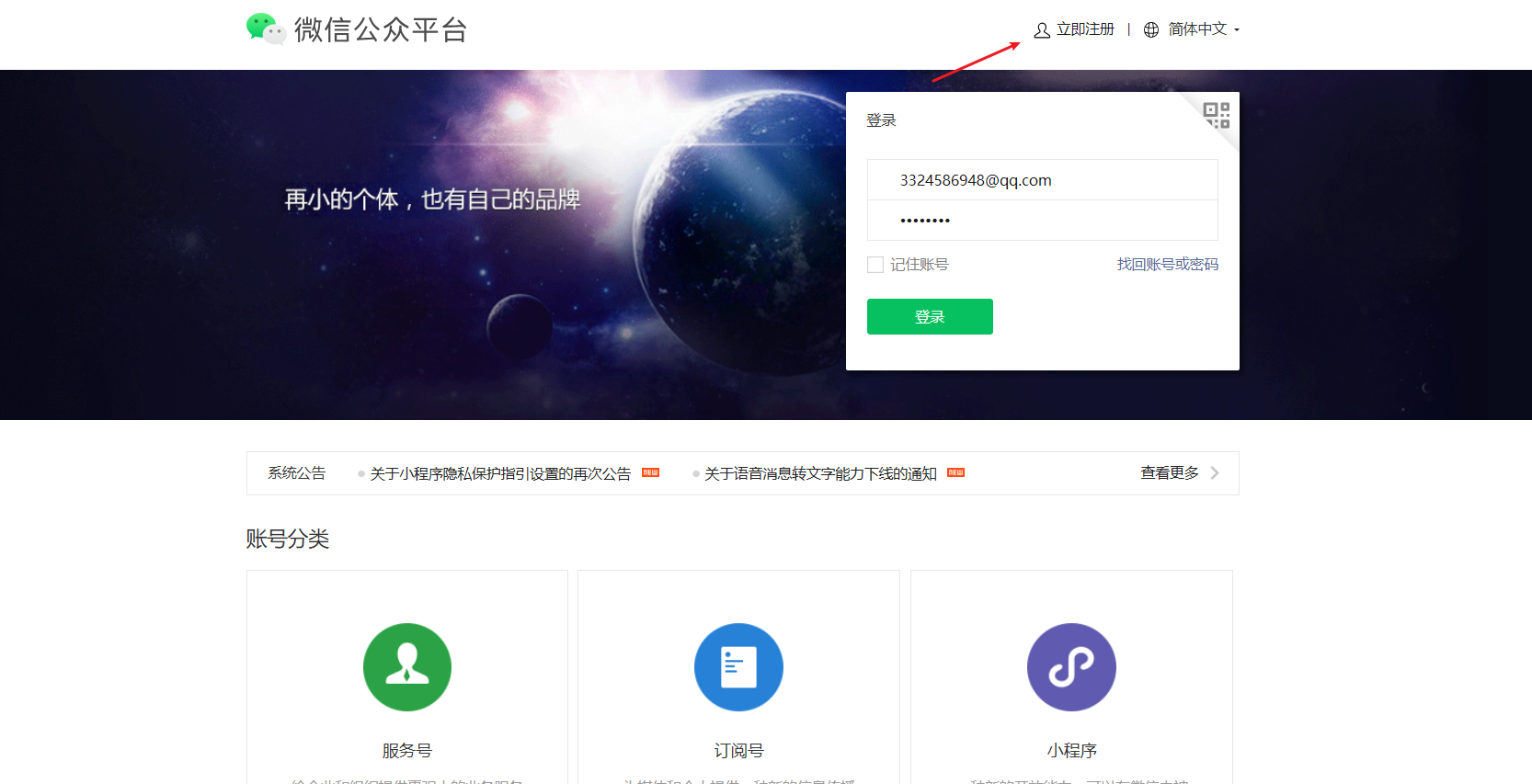
Task: Expand the 简体中文 language dropdown
Action: (1204, 29)
